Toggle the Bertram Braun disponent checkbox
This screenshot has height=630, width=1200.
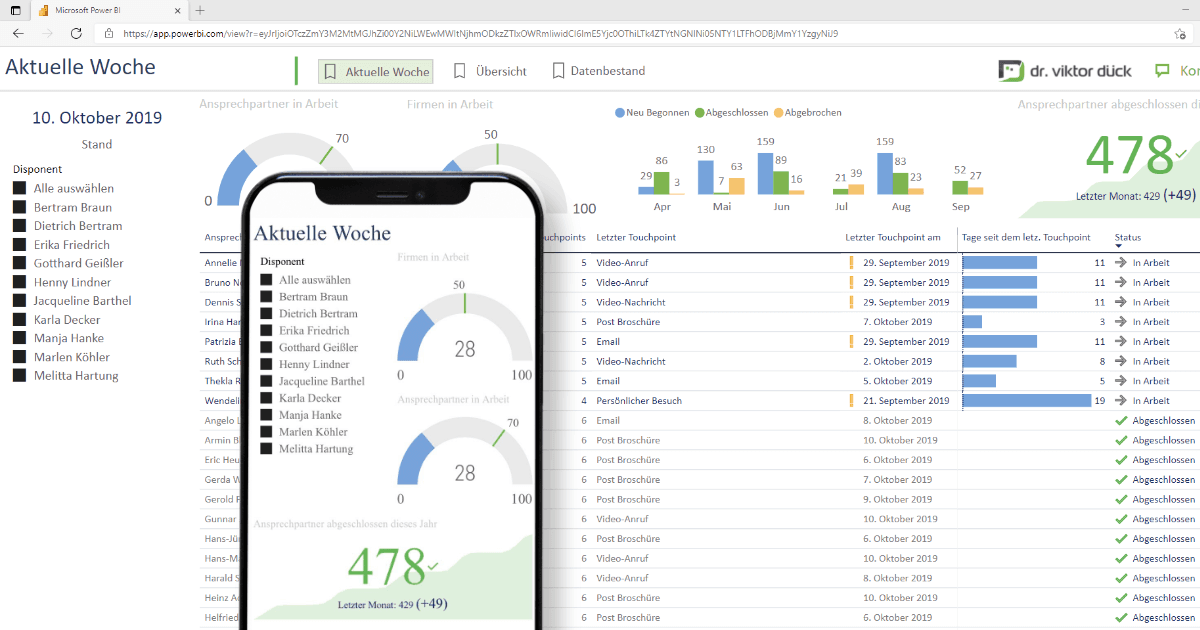19,207
